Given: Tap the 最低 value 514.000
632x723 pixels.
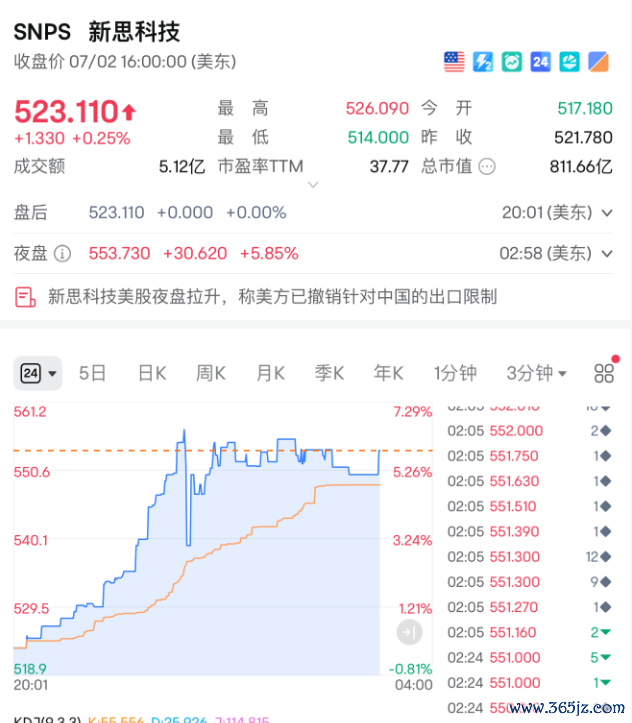Looking at the screenshot, I should point(378,137).
